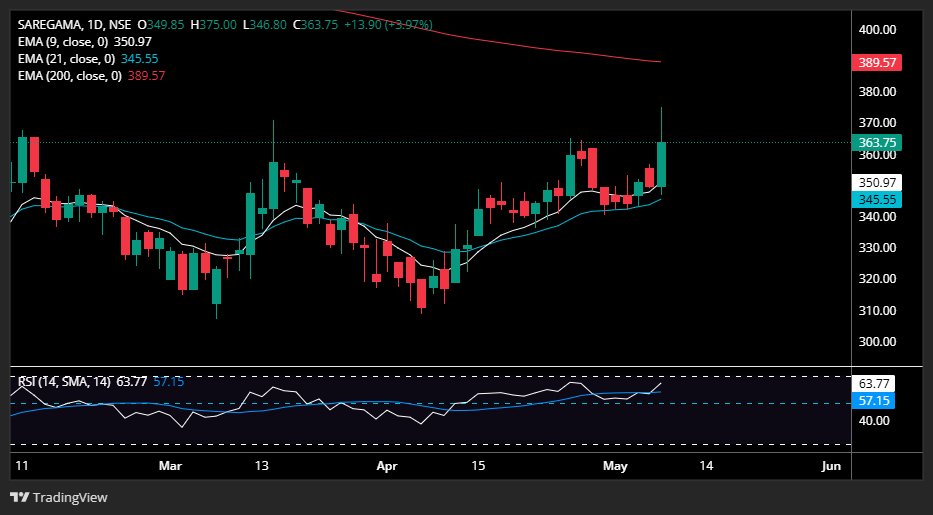Open the TradingView brand link
The width and height of the screenshot is (933, 515).
coord(59,497)
